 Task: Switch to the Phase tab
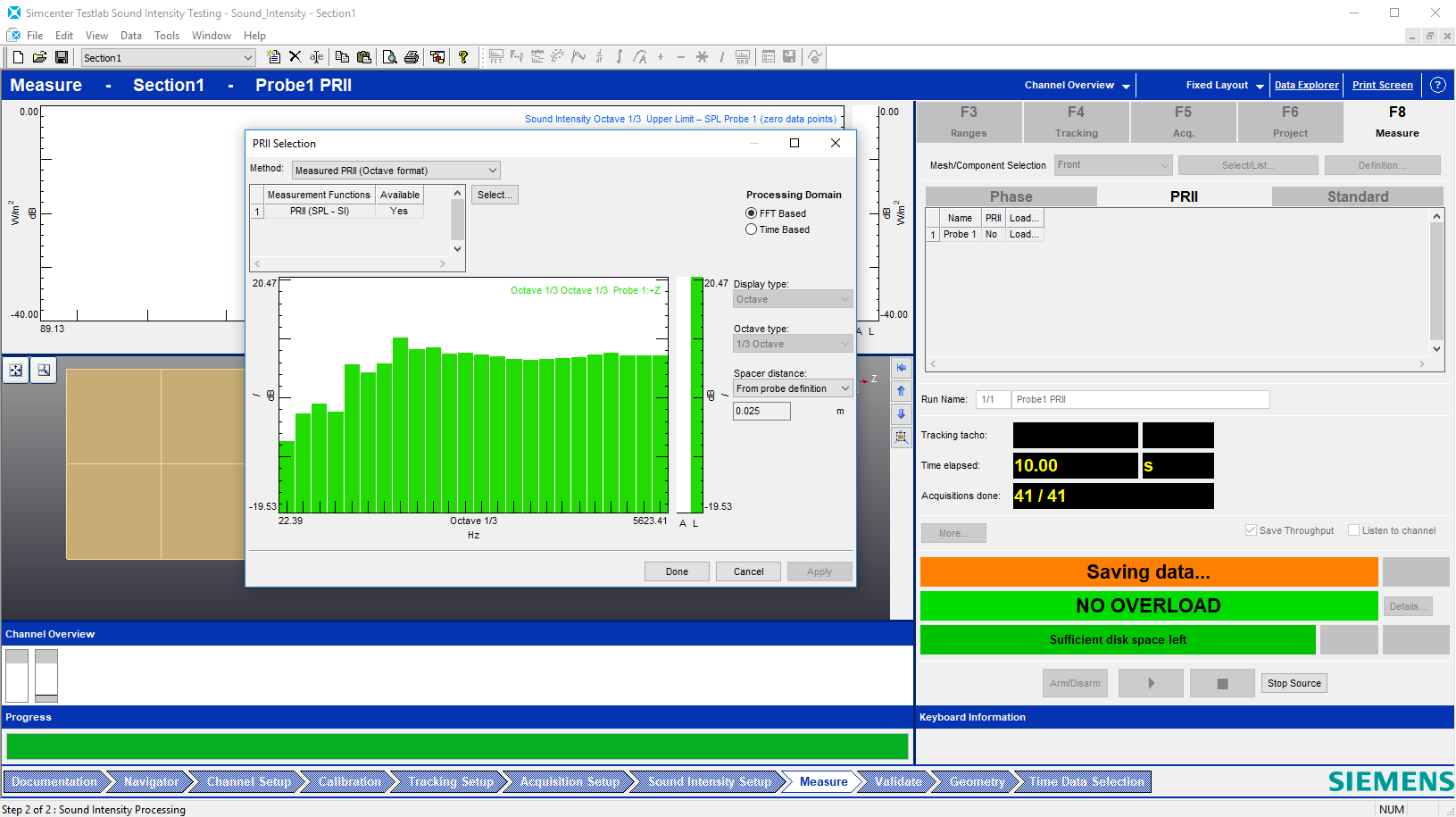(1011, 196)
